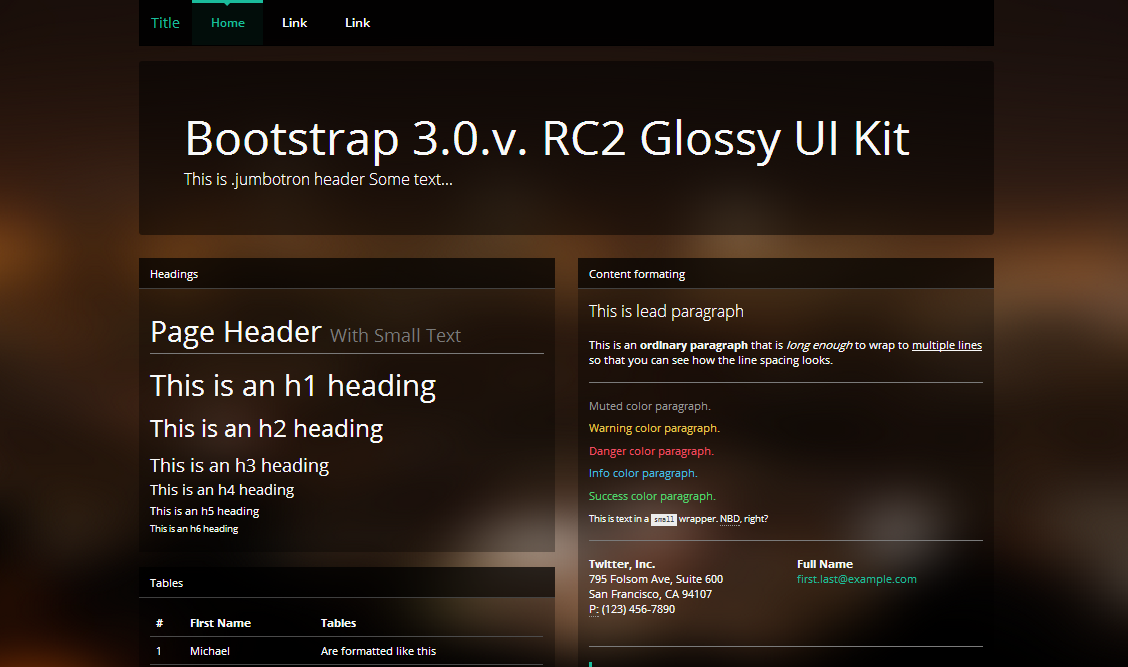This screenshot has height=667, width=1128.
Task: Click "Muted color paragraph."
Action: [650, 407]
